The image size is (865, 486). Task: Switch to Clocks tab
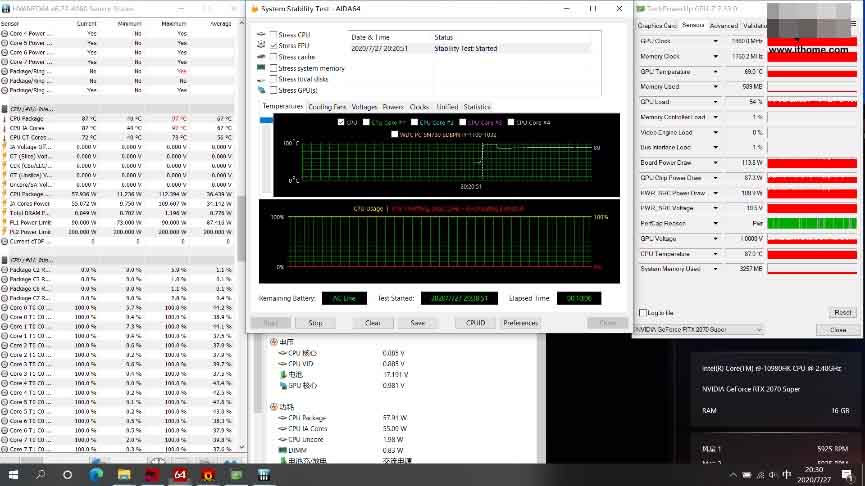click(419, 107)
